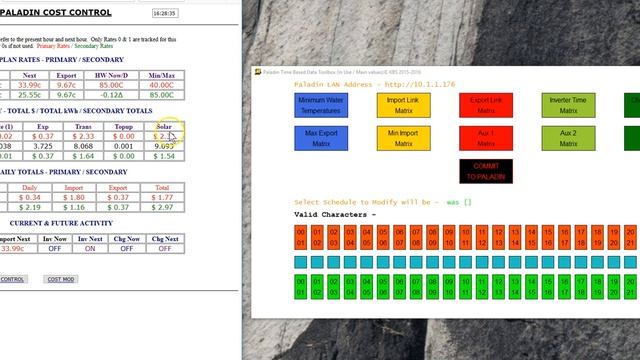Pick green hour box 09 10
The image size is (640, 360).
449,287
